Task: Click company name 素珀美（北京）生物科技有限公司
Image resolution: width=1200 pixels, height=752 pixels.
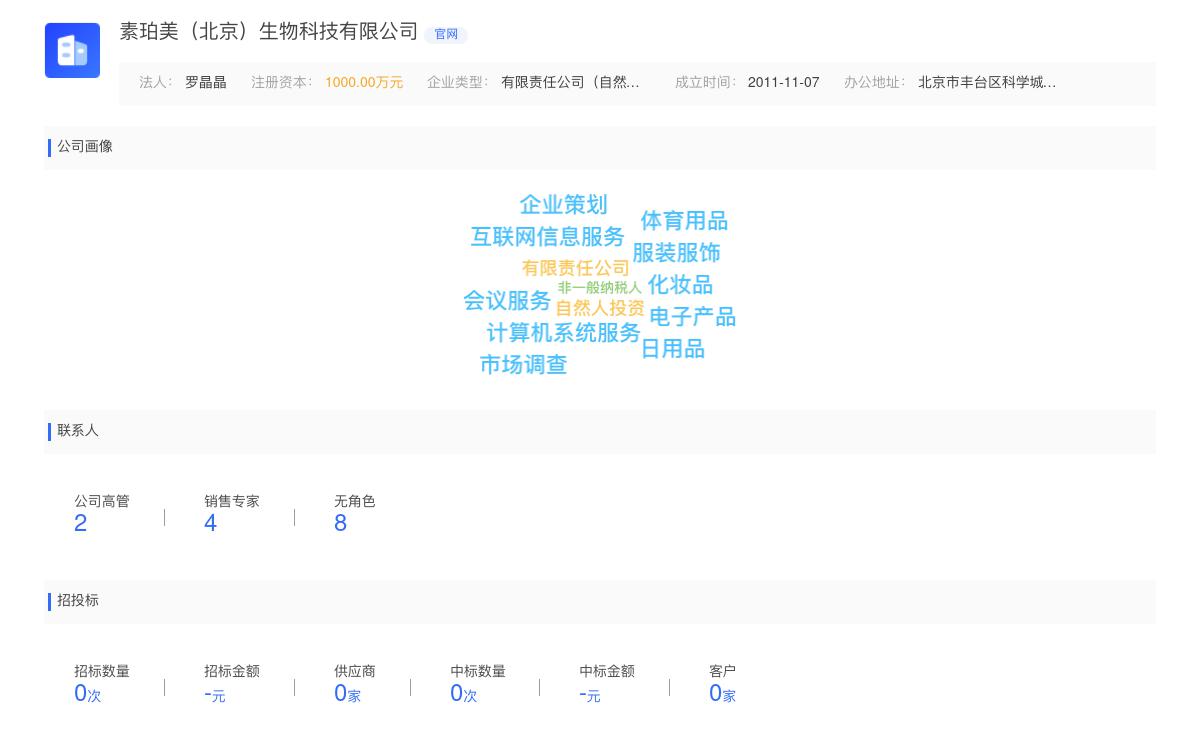Action: [269, 31]
